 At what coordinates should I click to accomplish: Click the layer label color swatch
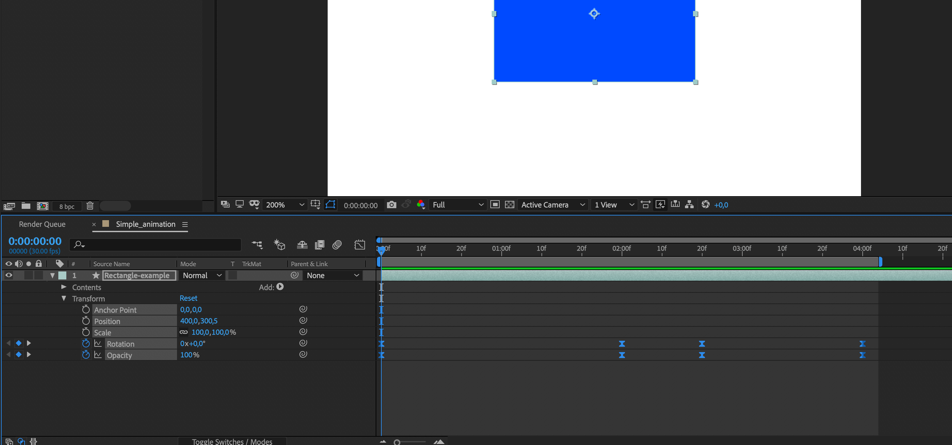pos(62,275)
